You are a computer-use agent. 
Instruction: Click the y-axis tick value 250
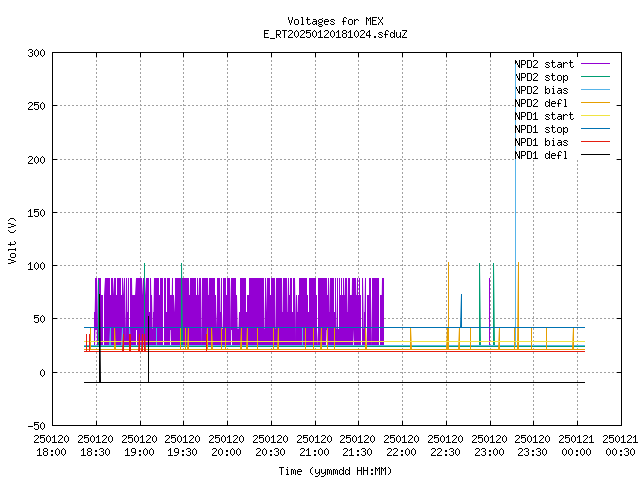36,107
